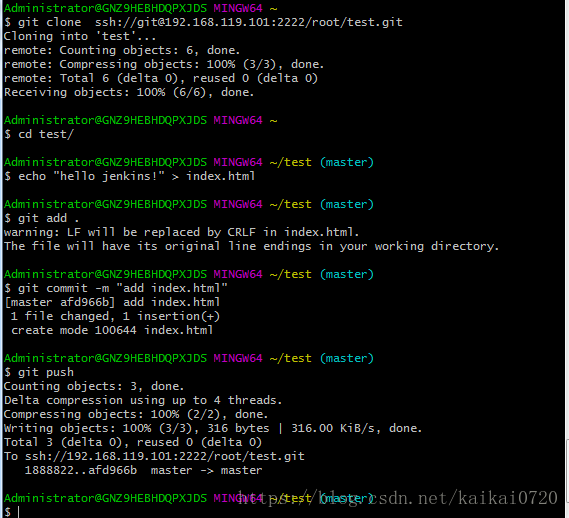
Task: Click the 'To ssh://192.168.119.101:2222/root/test.git' line
Action: (x=154, y=456)
